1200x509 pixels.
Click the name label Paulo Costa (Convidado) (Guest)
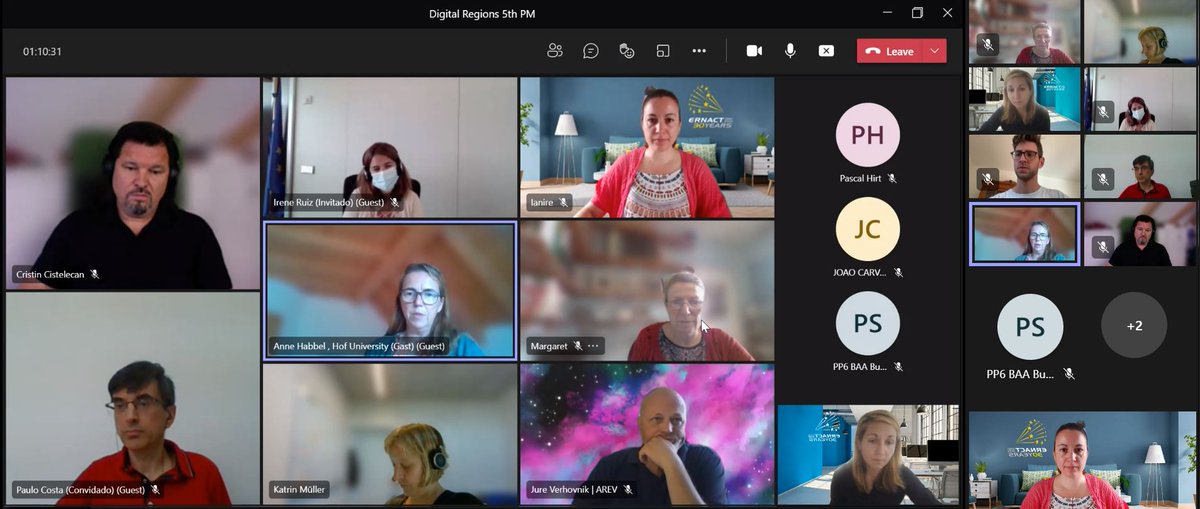pos(80,490)
